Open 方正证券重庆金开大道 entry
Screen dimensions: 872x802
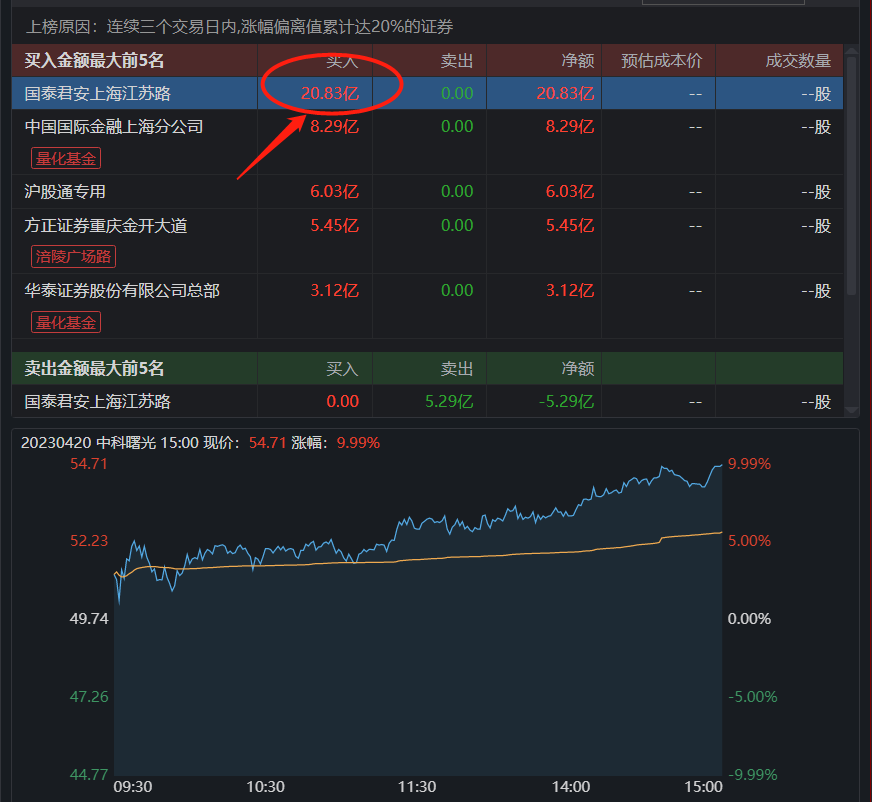[x=106, y=226]
